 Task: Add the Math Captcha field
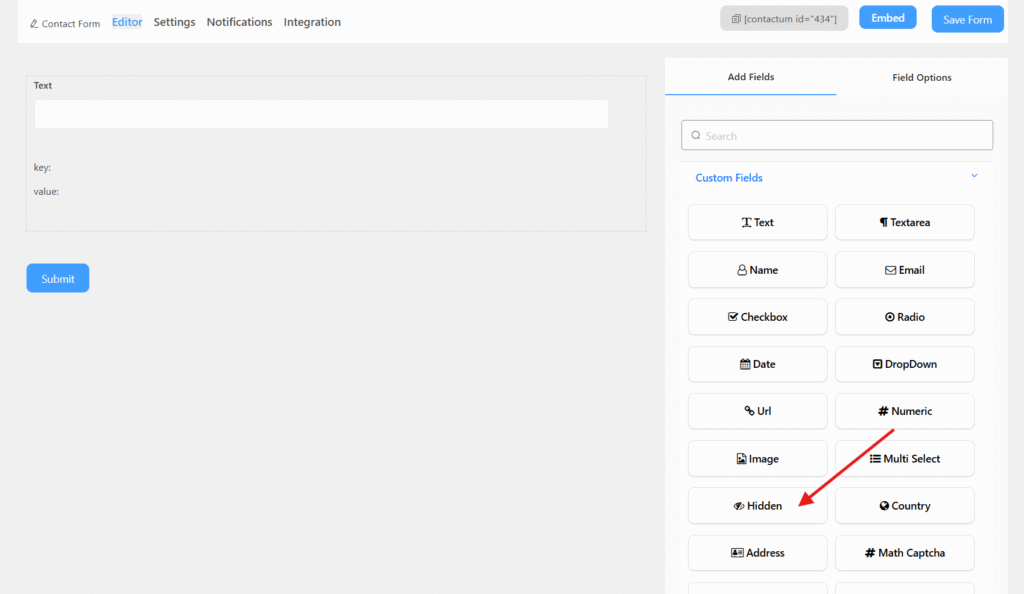[904, 553]
